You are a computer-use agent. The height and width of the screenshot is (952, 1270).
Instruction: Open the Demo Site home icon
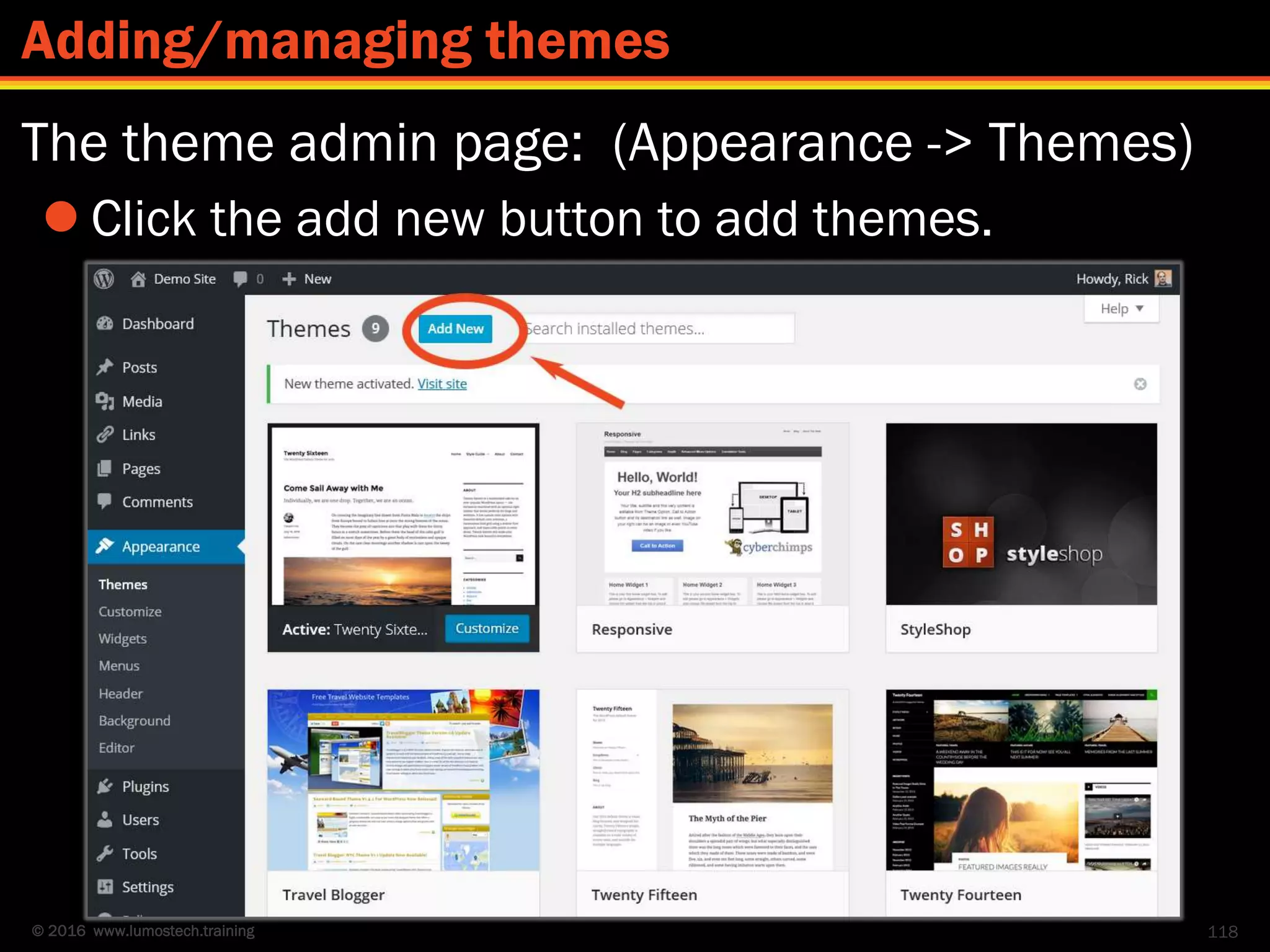[x=138, y=280]
